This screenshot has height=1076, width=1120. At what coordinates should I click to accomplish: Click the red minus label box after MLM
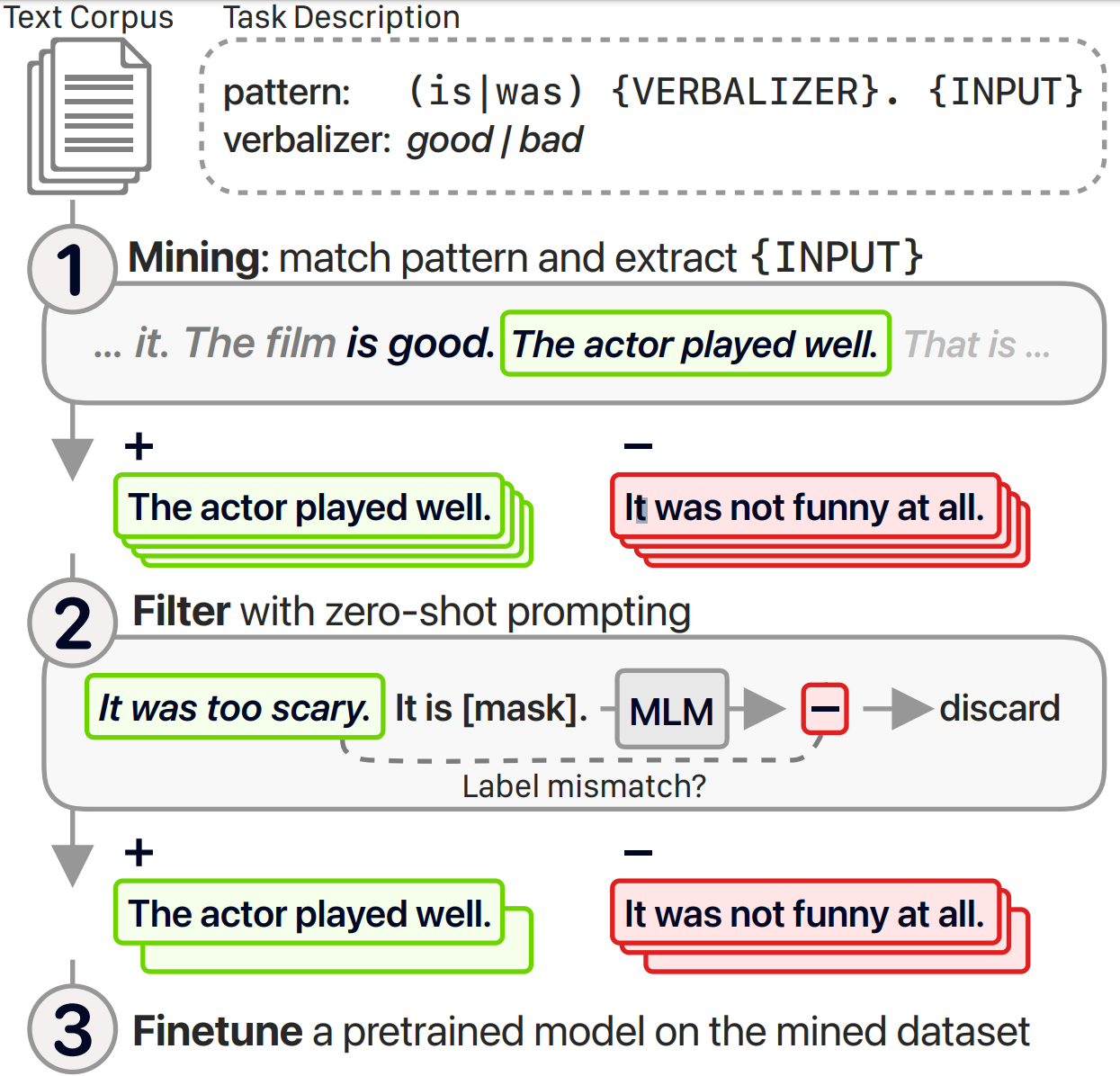[x=825, y=709]
